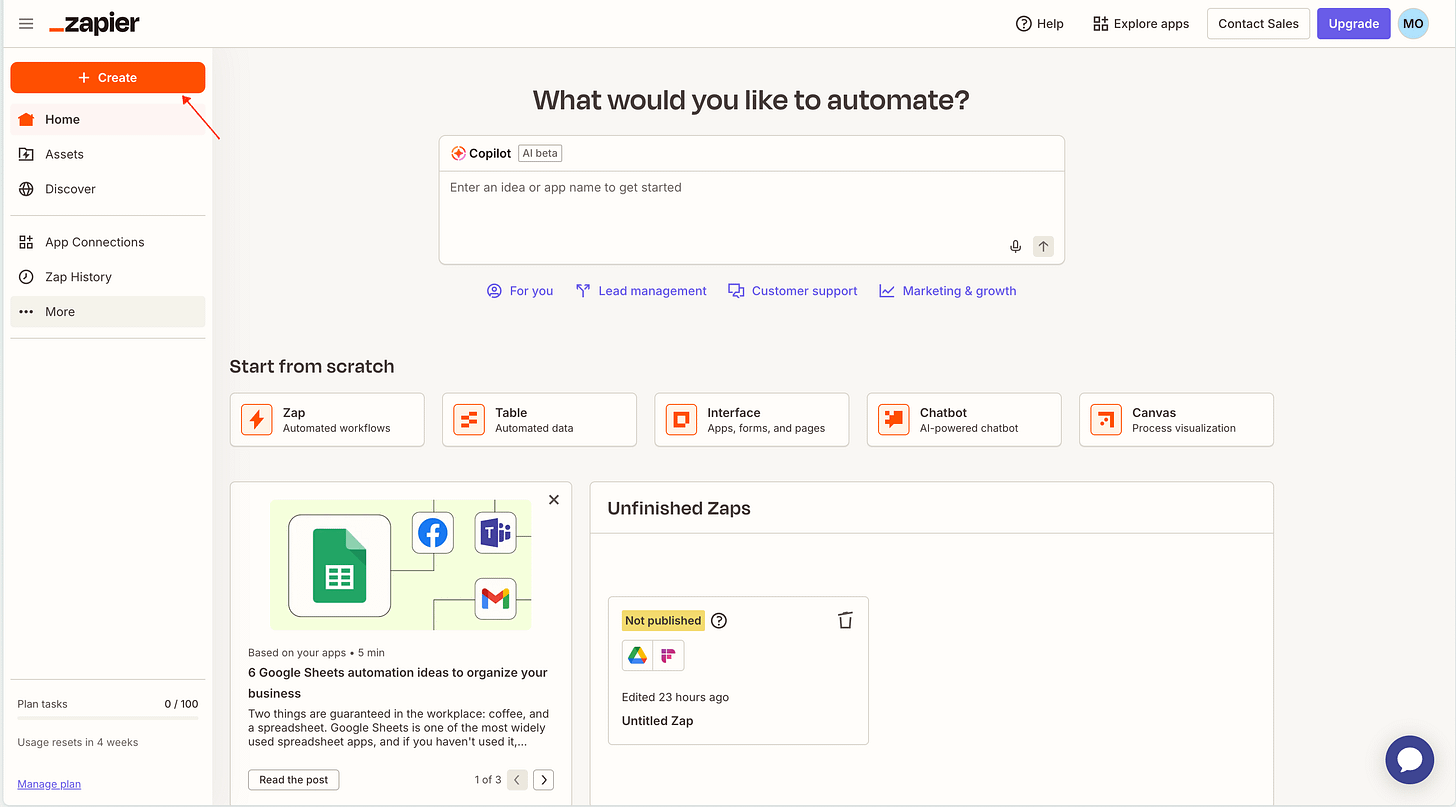The image size is (1456, 807).
Task: Click the AI beta badge next to Copilot
Action: 540,153
